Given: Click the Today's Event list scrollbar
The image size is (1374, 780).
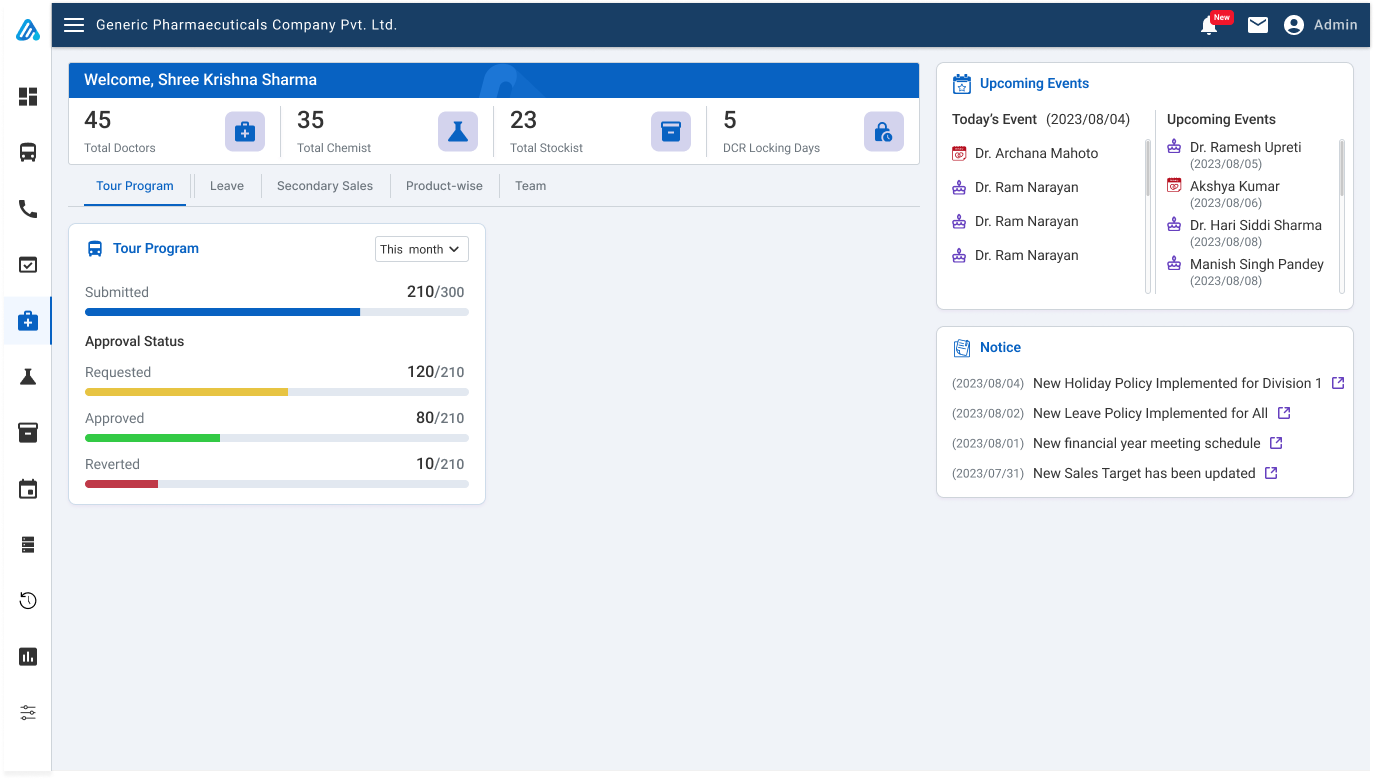Looking at the screenshot, I should [1148, 216].
